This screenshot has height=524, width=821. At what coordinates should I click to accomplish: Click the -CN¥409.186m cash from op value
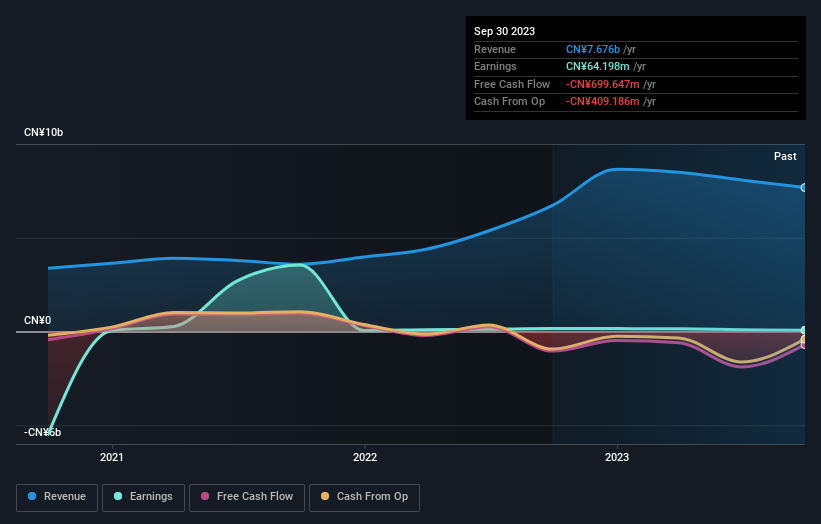point(603,102)
